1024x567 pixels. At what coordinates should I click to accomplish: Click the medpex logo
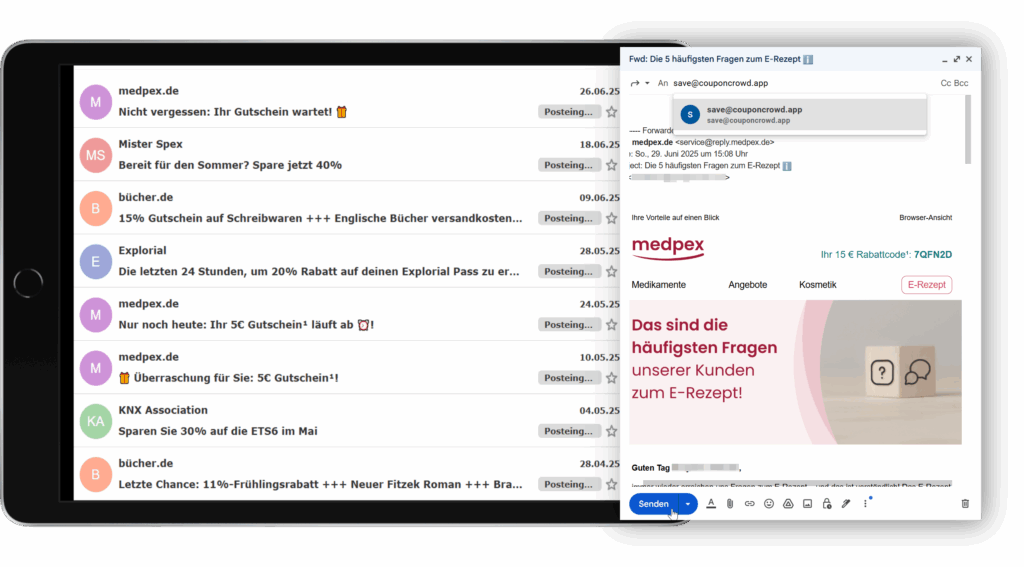point(668,248)
